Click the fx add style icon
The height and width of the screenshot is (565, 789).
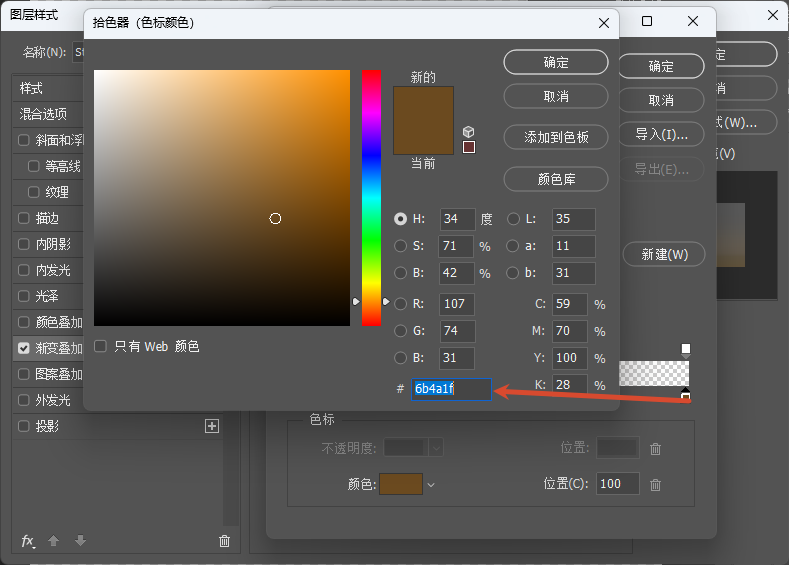(28, 541)
